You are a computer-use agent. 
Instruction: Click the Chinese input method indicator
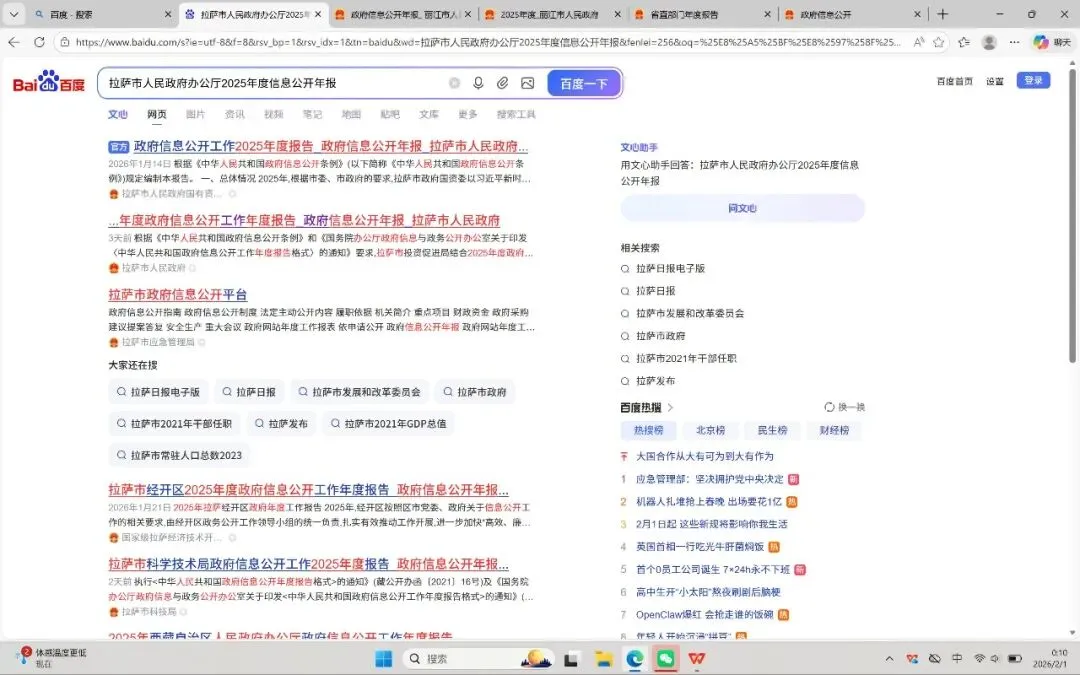[x=957, y=659]
